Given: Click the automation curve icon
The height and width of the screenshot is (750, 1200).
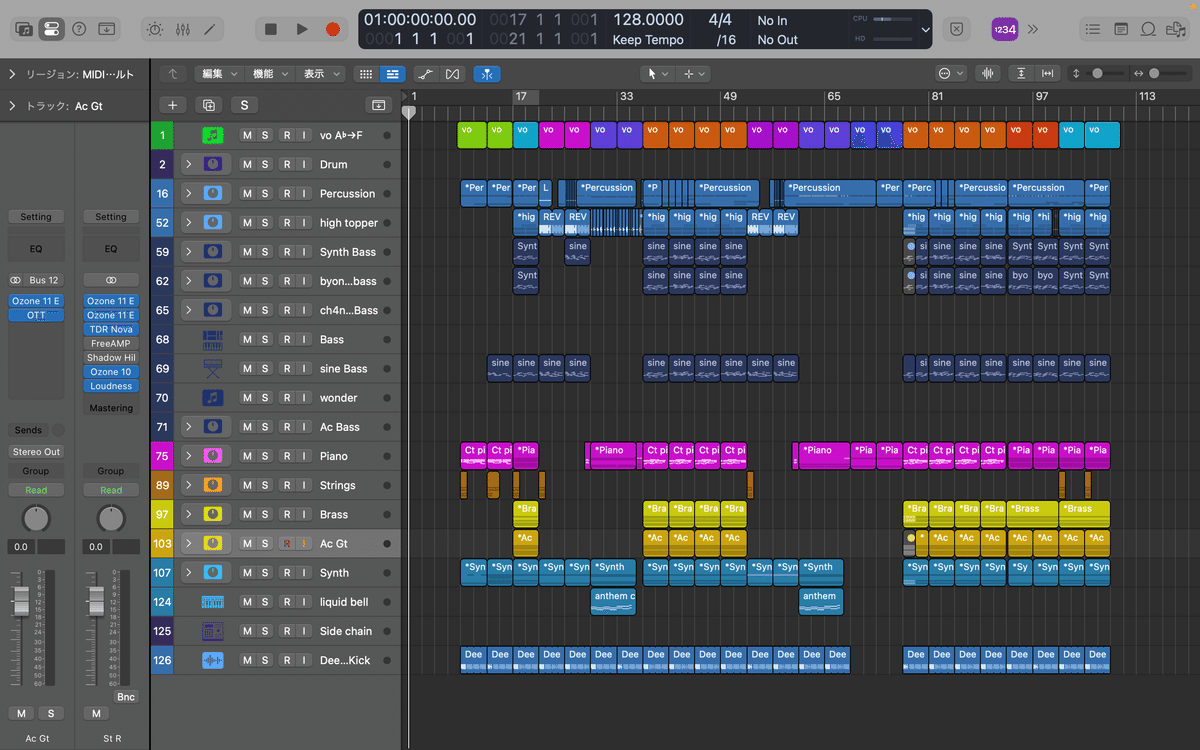Looking at the screenshot, I should point(425,74).
